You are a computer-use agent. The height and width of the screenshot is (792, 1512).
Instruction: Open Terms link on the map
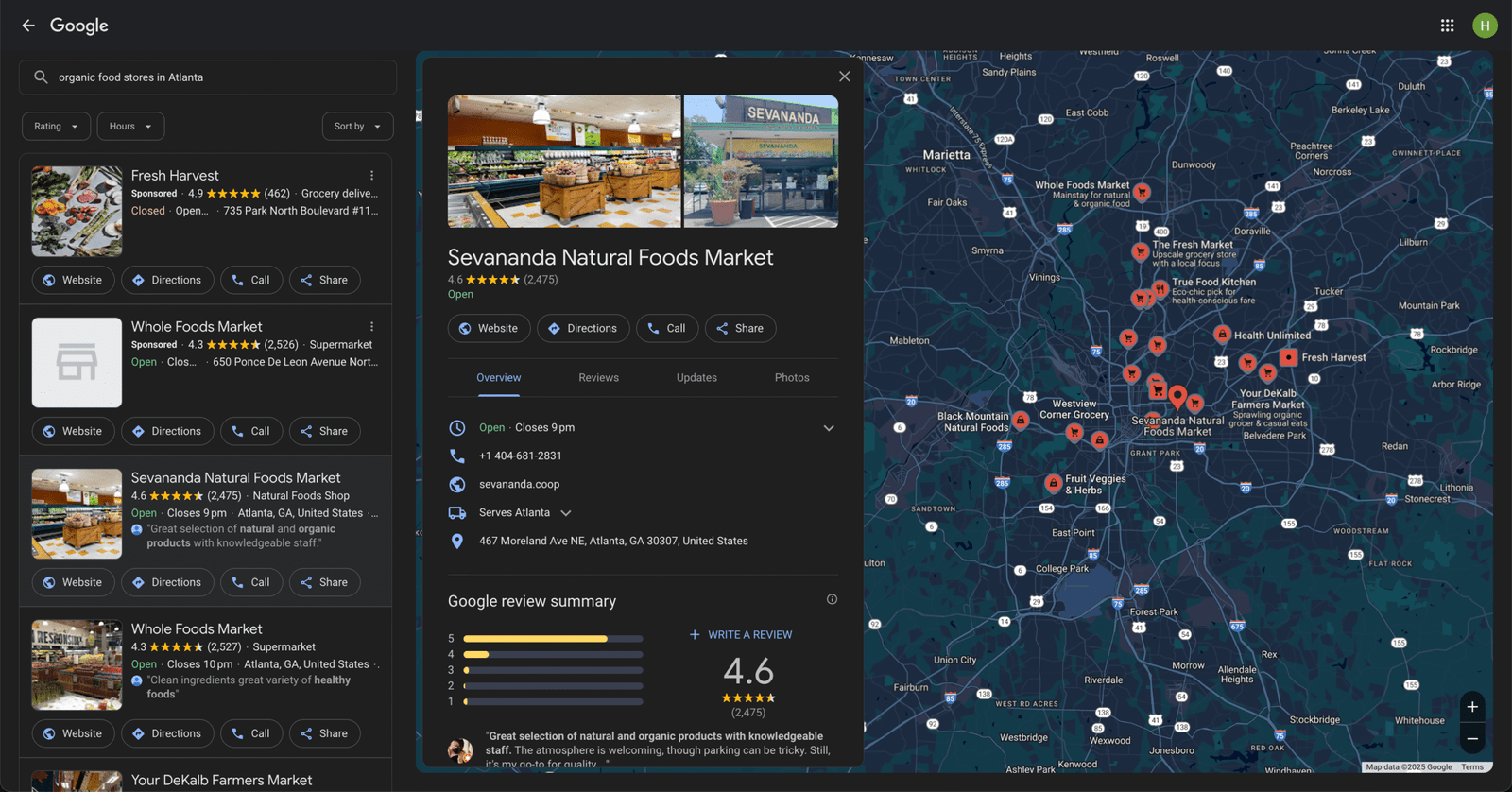pos(1472,767)
